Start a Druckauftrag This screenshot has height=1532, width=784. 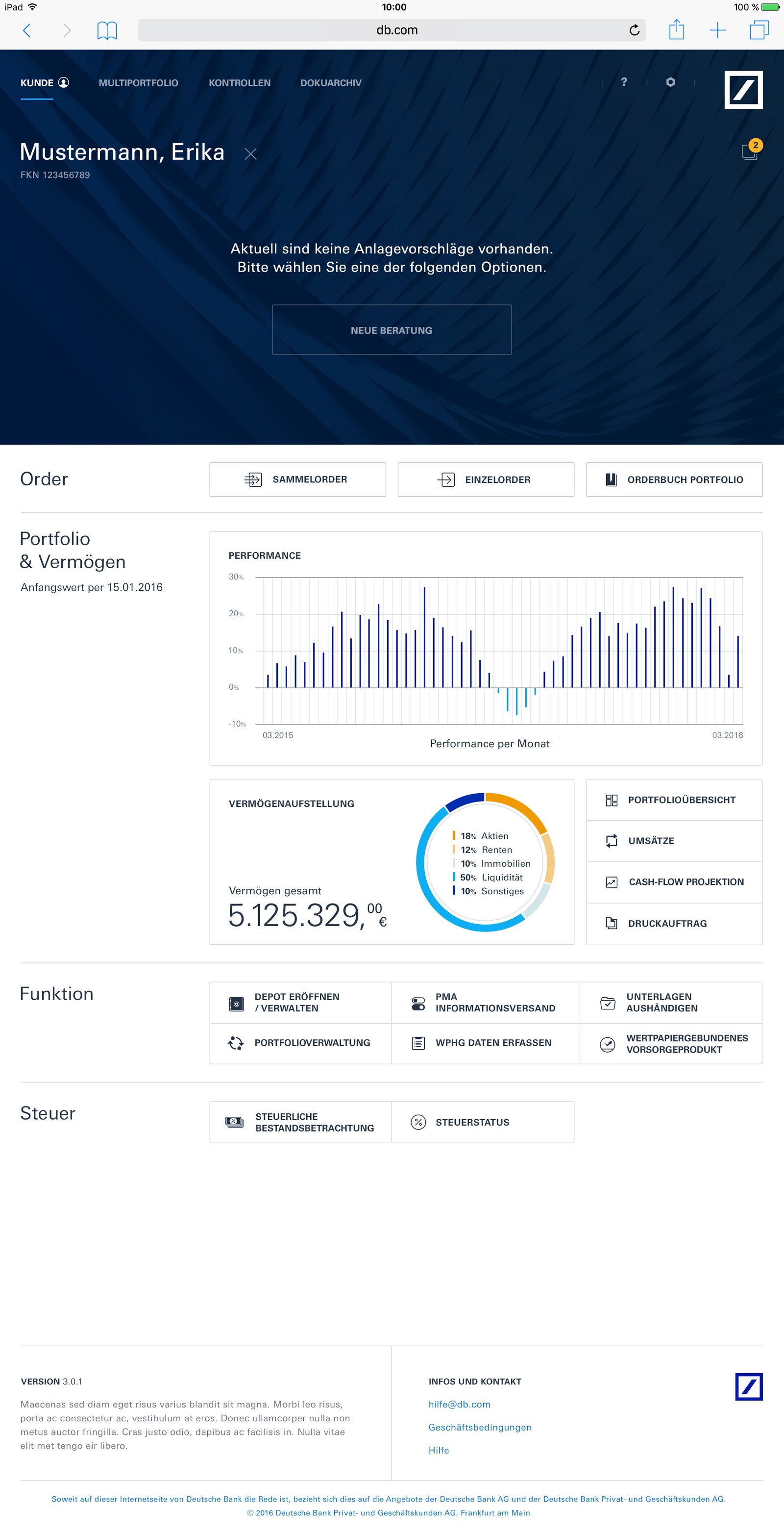point(673,924)
